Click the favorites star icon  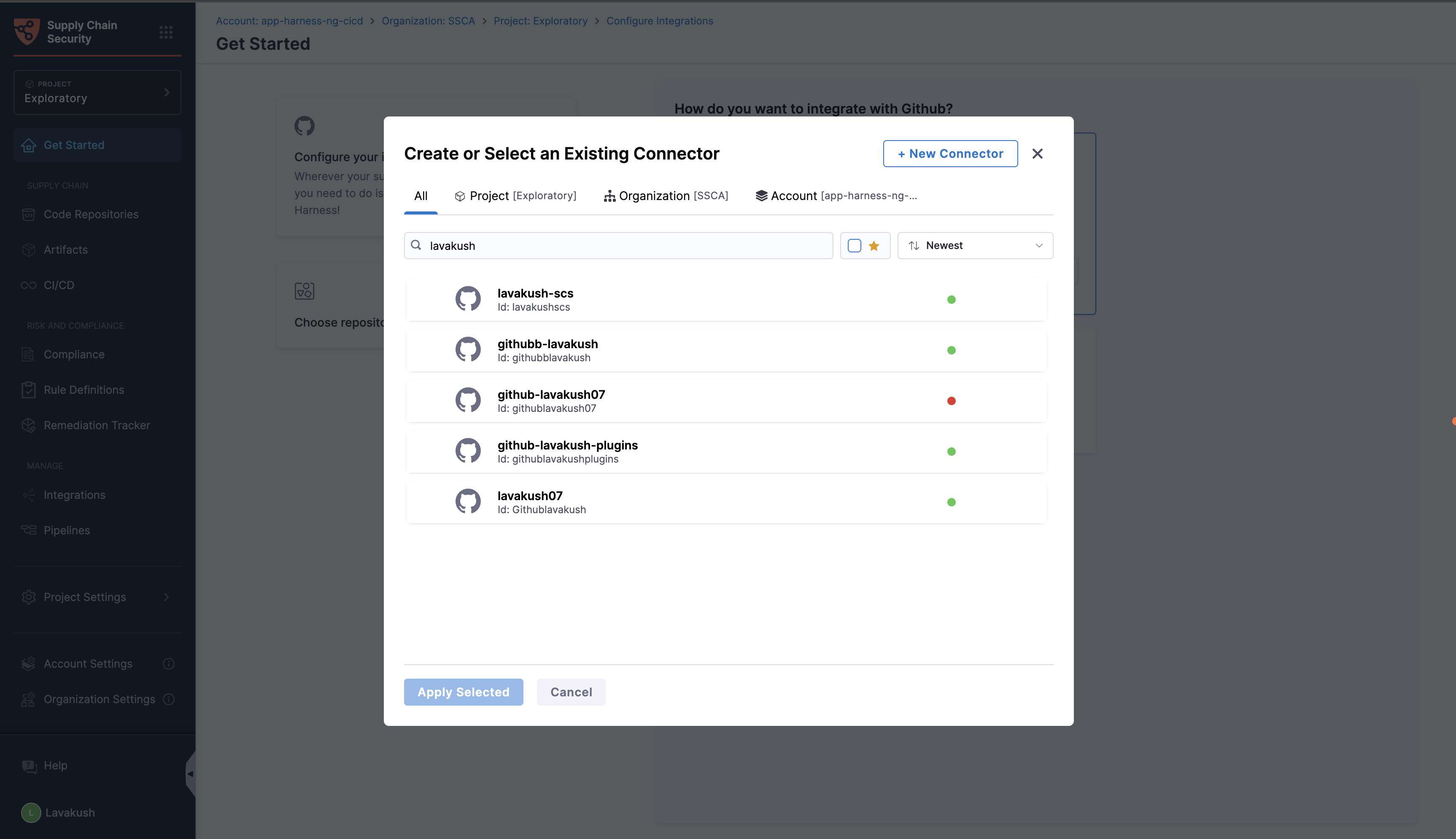click(x=874, y=246)
